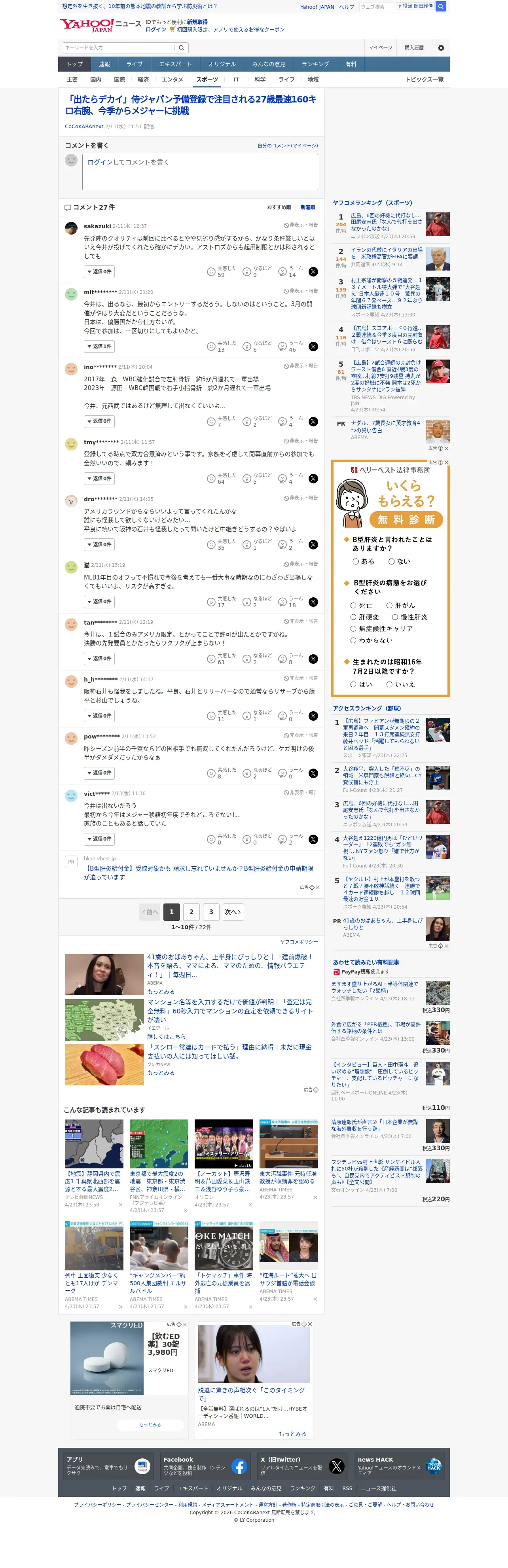Click the マイページ button
508x1568 pixels.
click(381, 47)
